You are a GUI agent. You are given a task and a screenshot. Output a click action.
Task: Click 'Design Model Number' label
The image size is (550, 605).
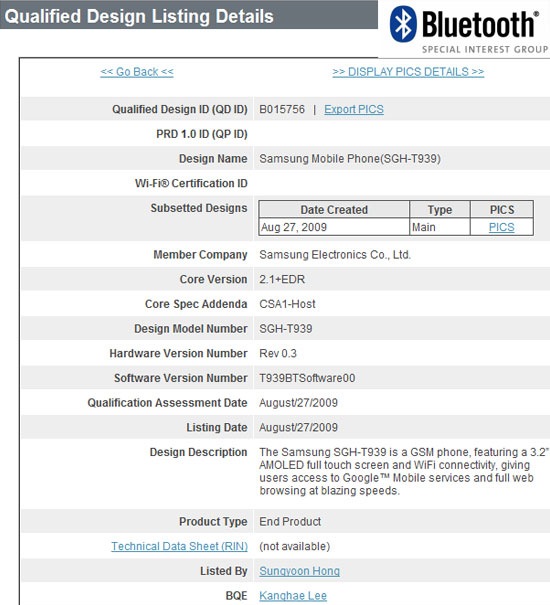(x=191, y=328)
